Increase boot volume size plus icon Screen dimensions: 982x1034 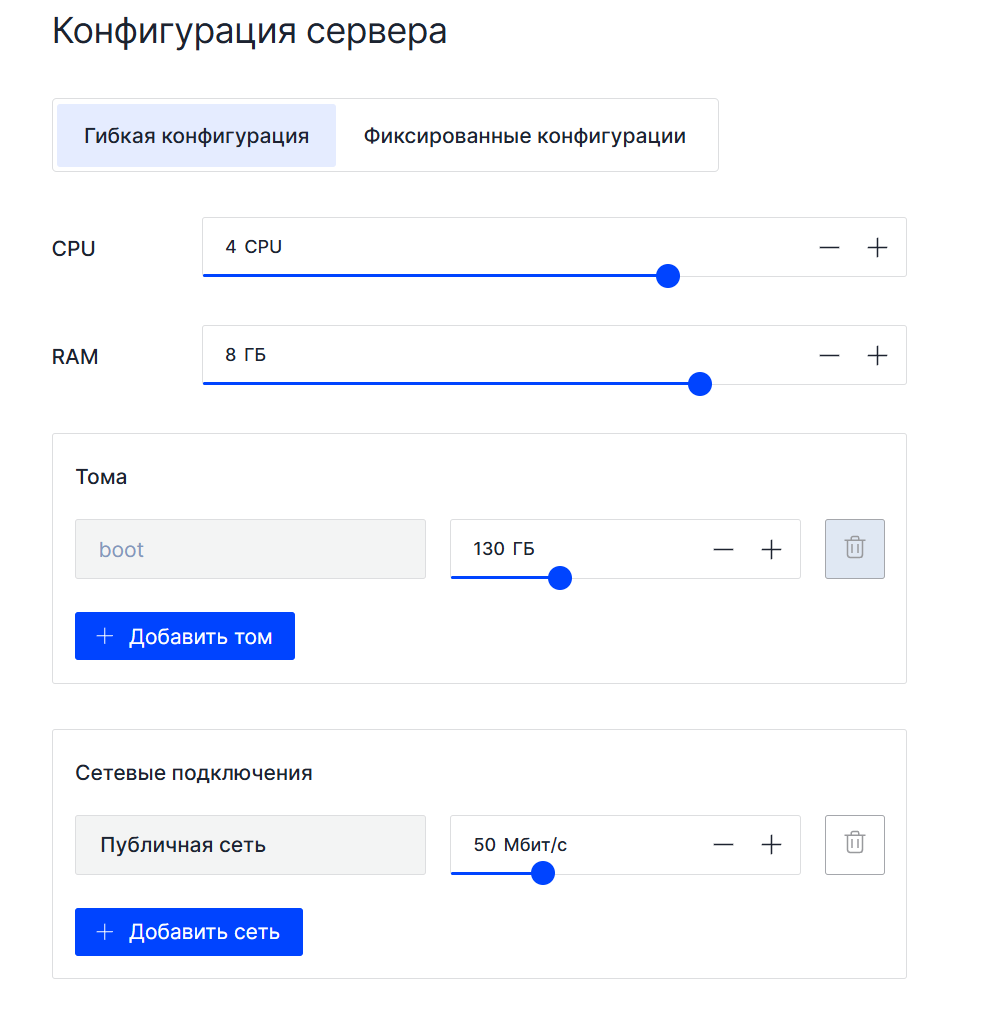click(771, 549)
